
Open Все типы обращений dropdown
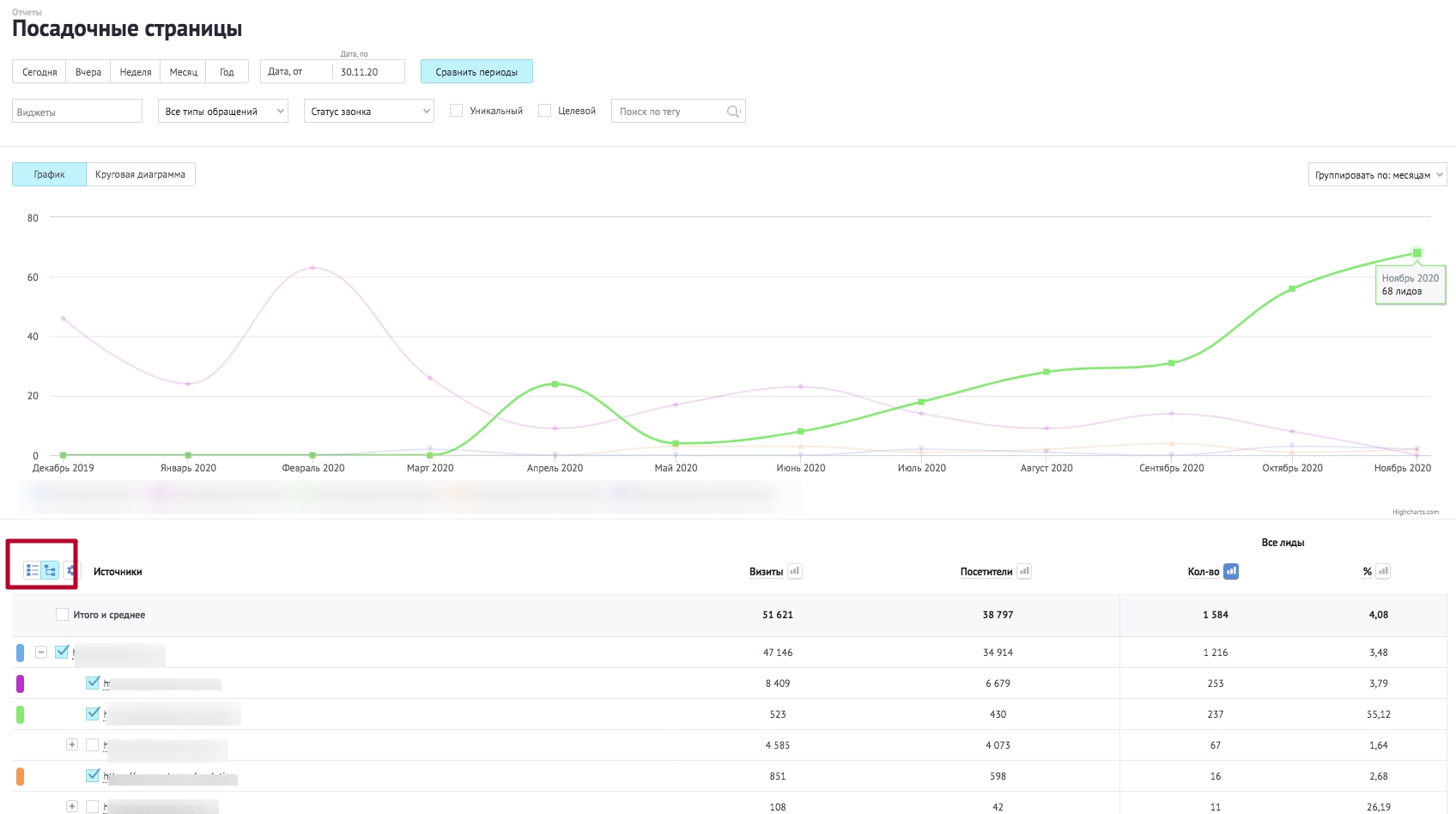pos(223,112)
